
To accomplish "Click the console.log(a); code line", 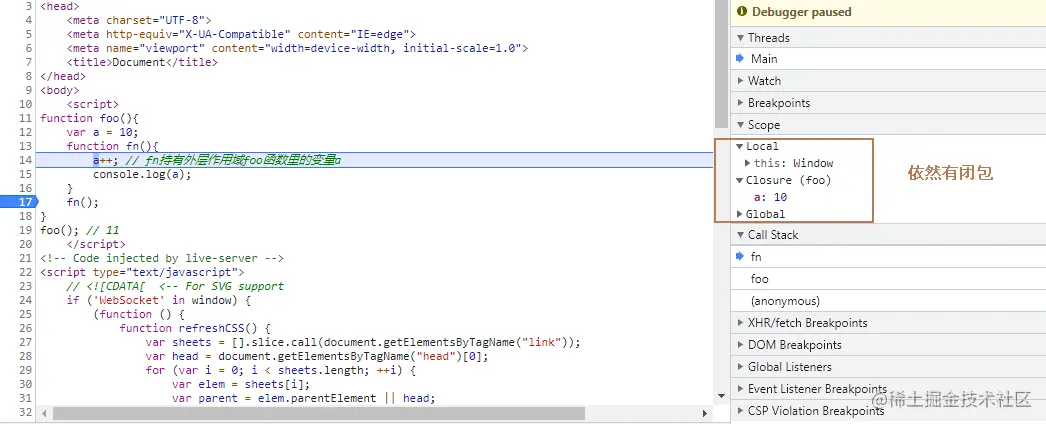I will [x=142, y=174].
